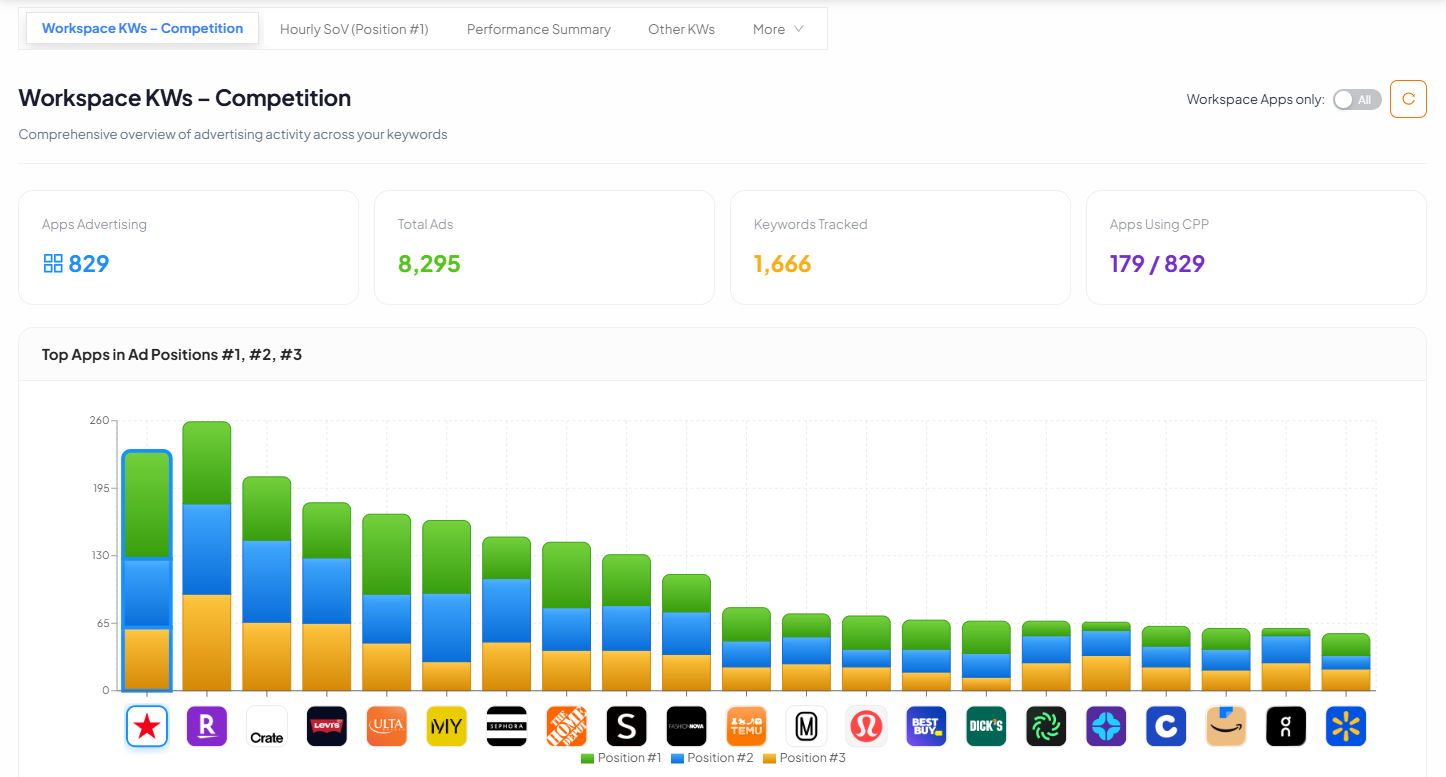Click the Apps Advertising 829 stat link
This screenshot has width=1446, height=777.
click(x=76, y=263)
